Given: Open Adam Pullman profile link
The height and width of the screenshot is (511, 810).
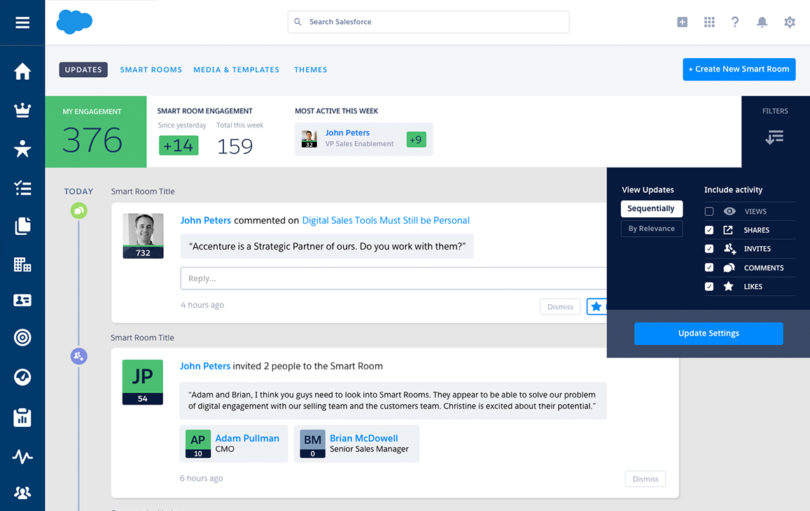Looking at the screenshot, I should tap(247, 438).
